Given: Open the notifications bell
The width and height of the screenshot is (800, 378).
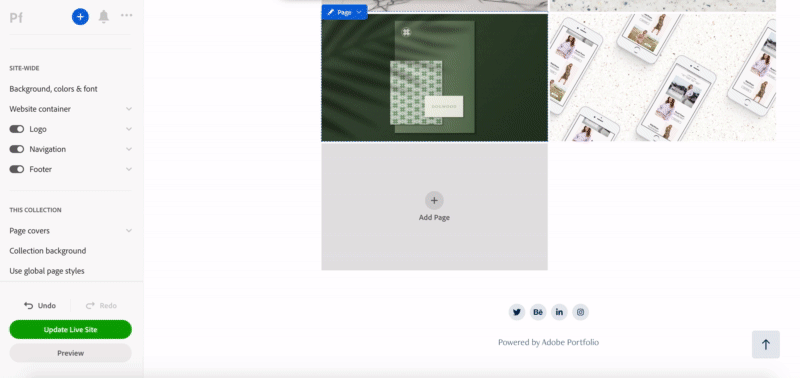Looking at the screenshot, I should pyautogui.click(x=104, y=16).
